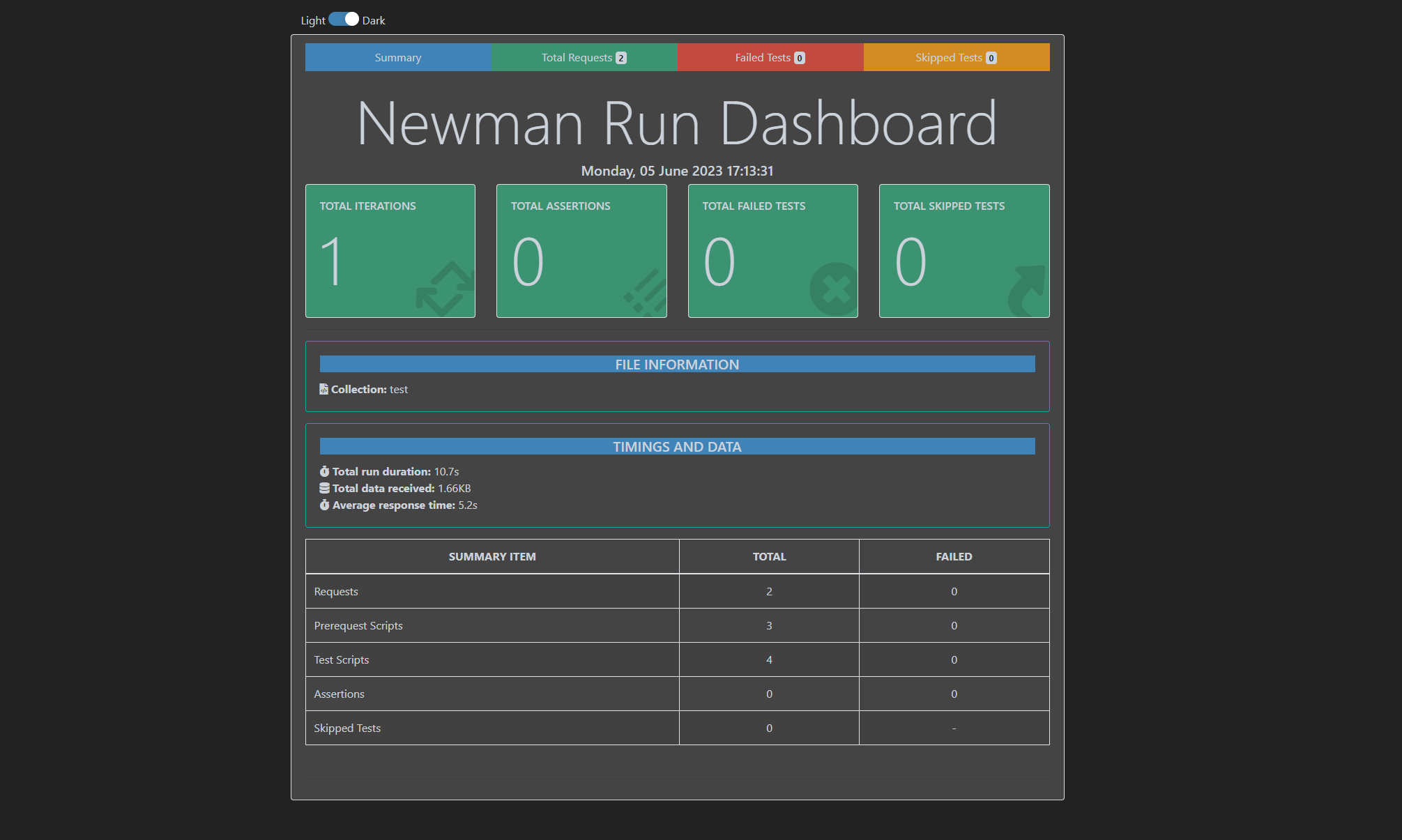Click the stopwatch icon beside Total run duration
Image resolution: width=1402 pixels, height=840 pixels.
[324, 472]
